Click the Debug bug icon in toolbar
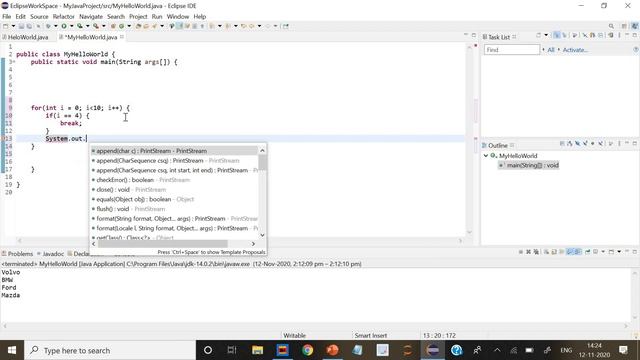The width and height of the screenshot is (640, 360). pos(48,26)
